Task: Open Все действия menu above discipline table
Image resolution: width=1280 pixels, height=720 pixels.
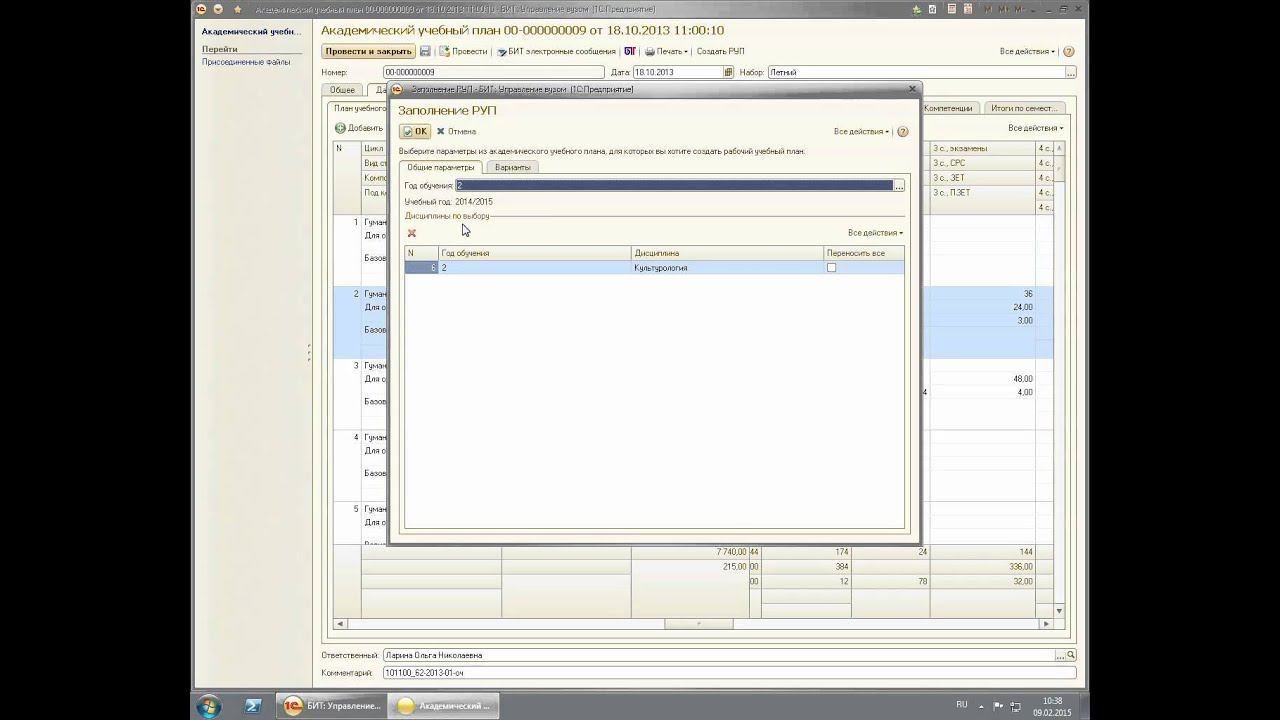Action: 875,233
